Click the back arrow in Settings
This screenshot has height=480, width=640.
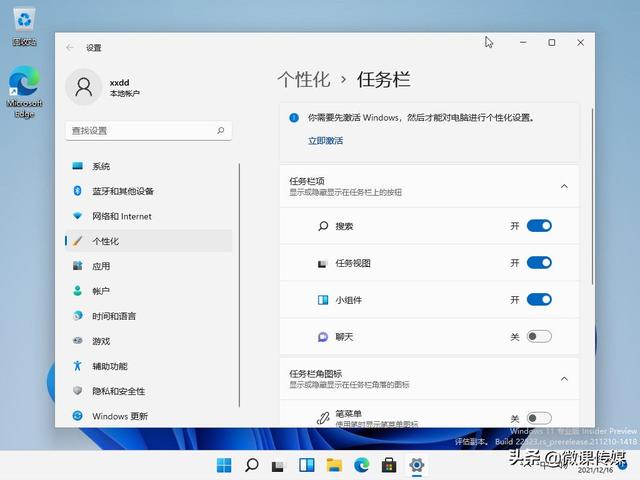pyautogui.click(x=70, y=48)
